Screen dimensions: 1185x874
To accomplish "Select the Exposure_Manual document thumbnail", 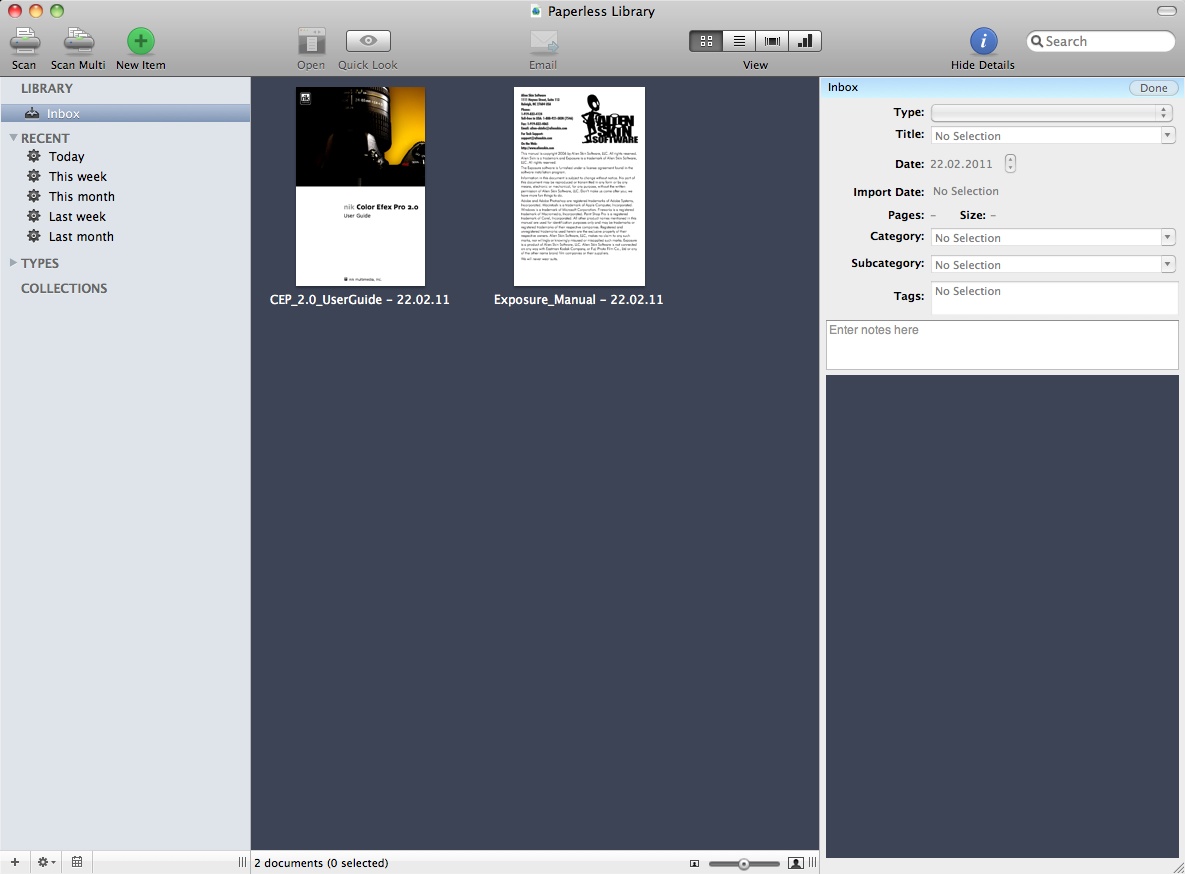I will pyautogui.click(x=579, y=186).
